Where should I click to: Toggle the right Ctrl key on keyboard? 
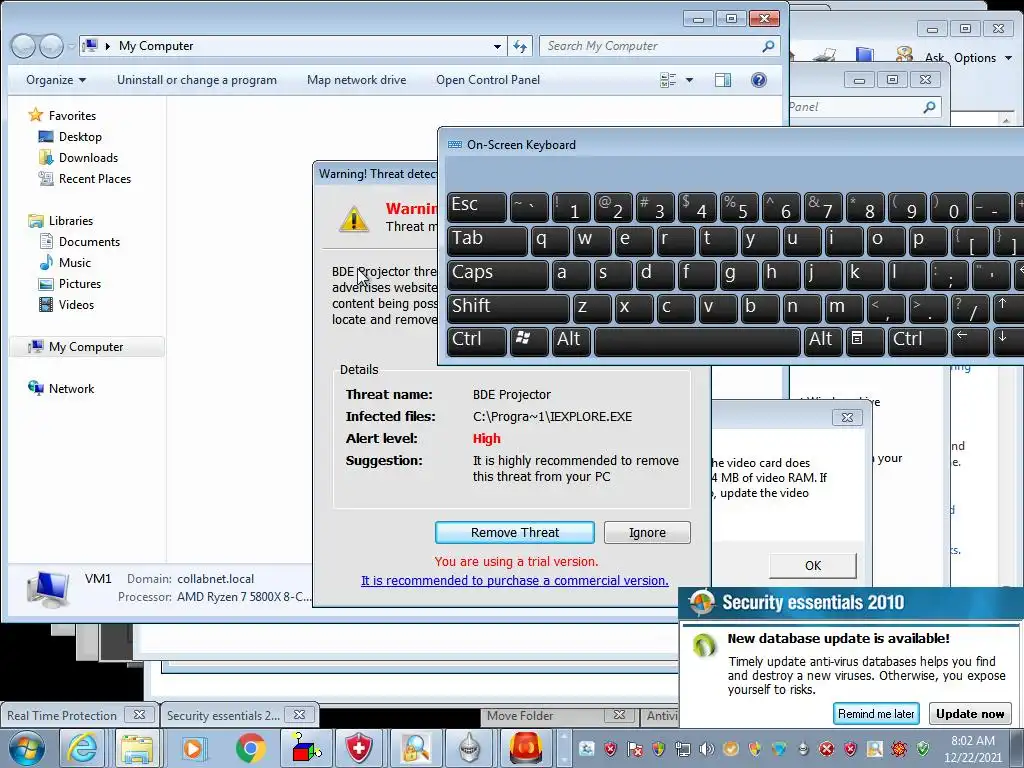pos(918,340)
